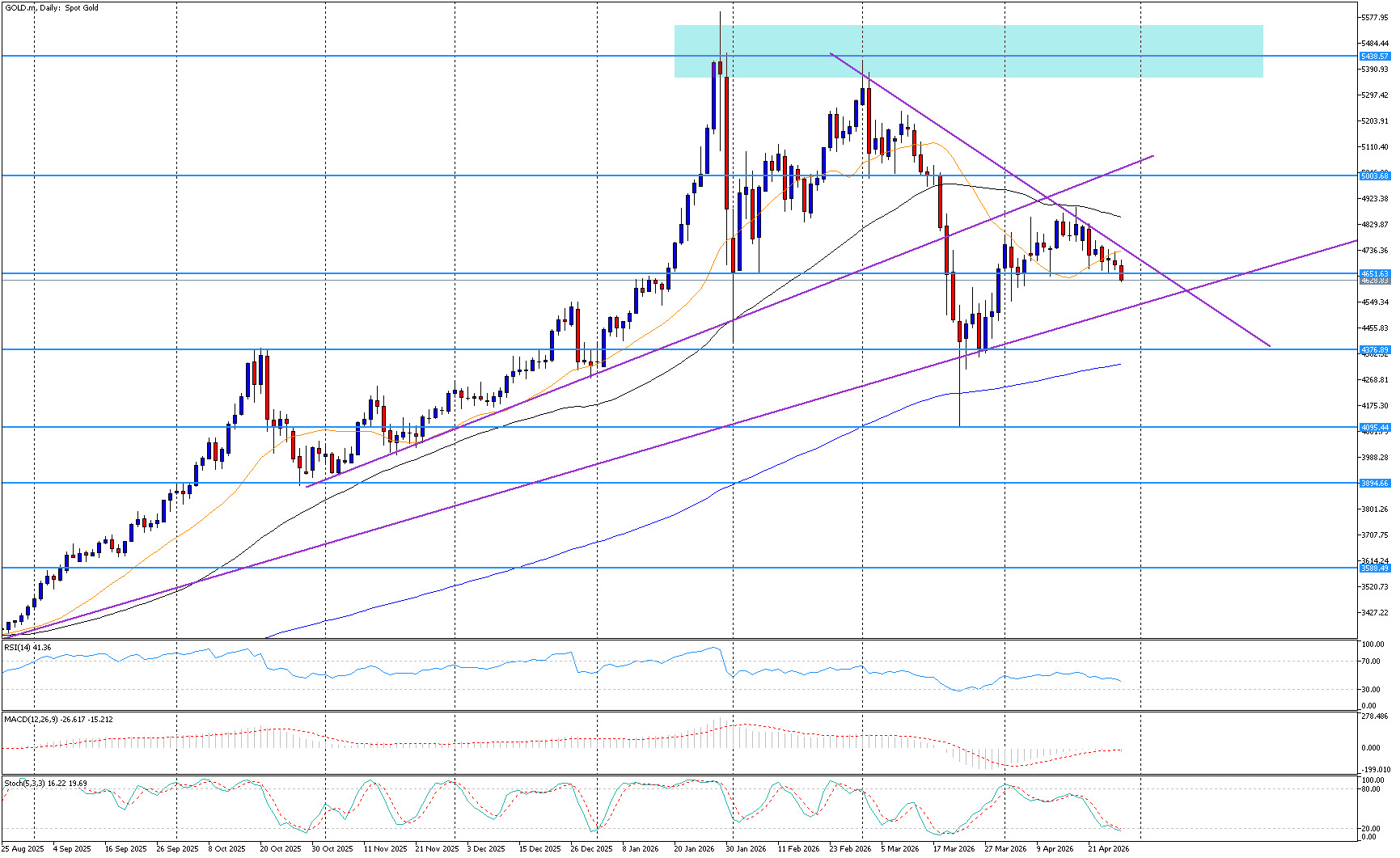Click the 5003.68 price level label
This screenshot has width=1400, height=858.
click(1374, 175)
